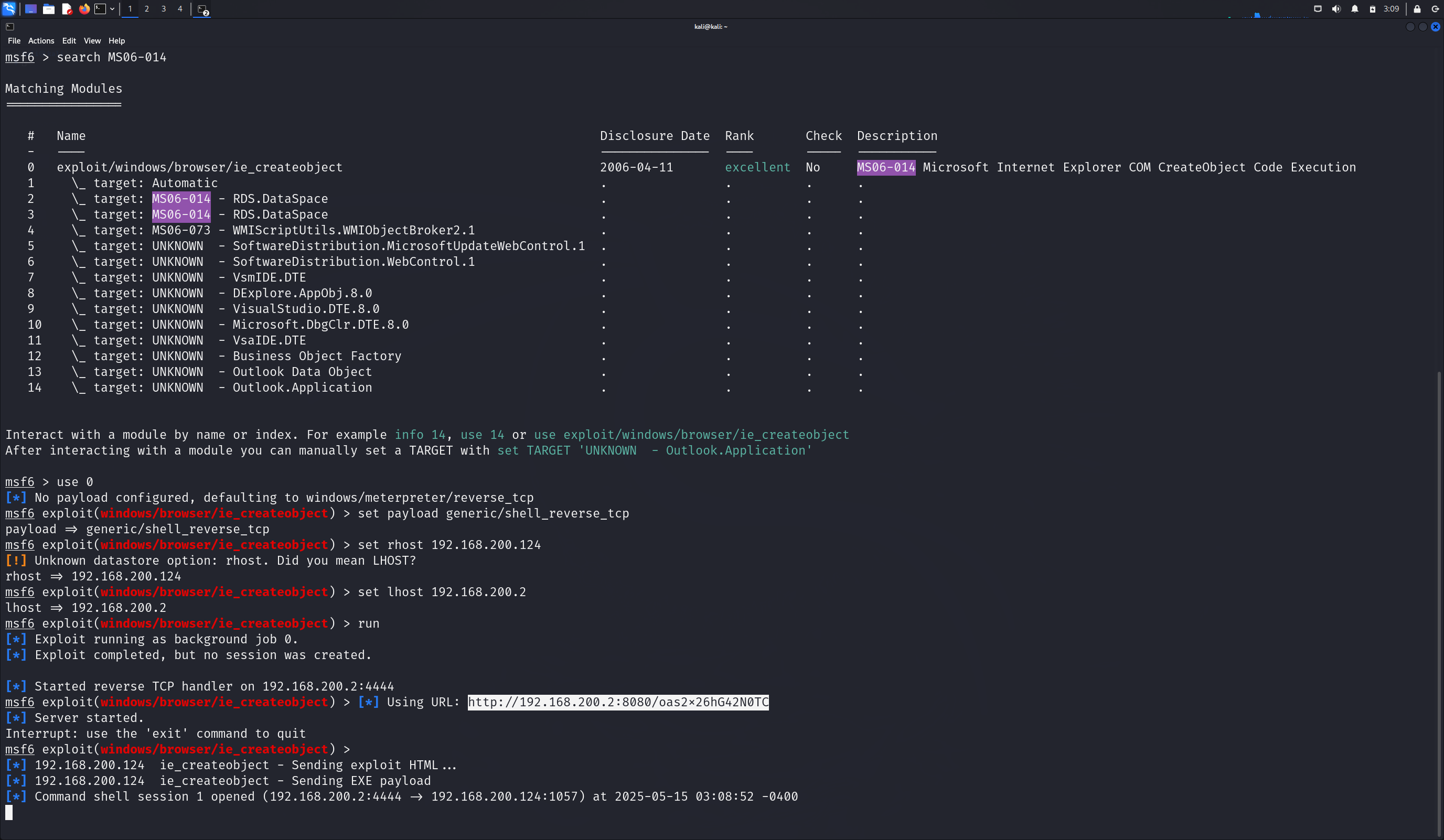The image size is (1444, 840).
Task: Launch Firefox from the top panel
Action: (84, 8)
